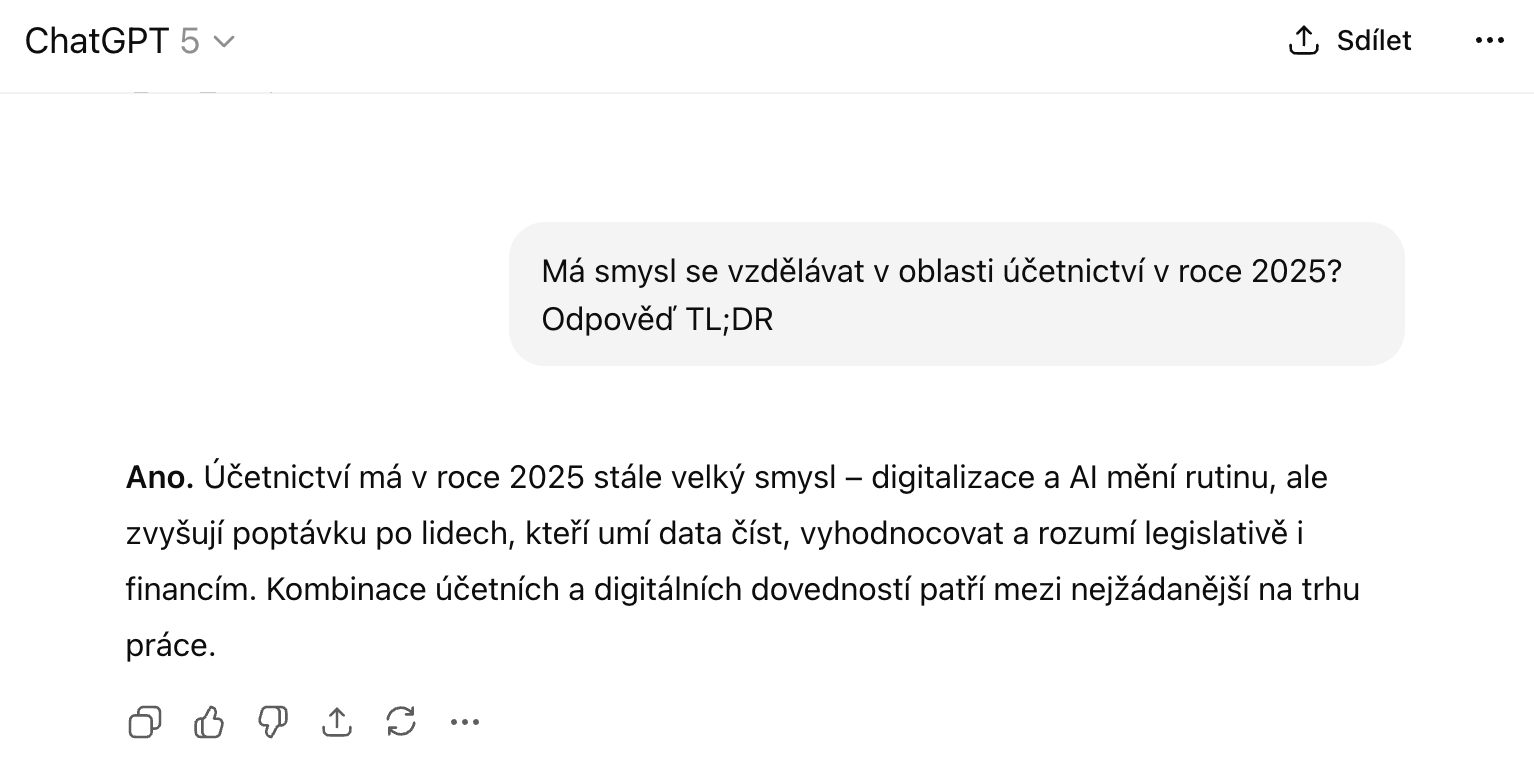Open more actions under the response
This screenshot has height=784, width=1534.
[x=465, y=721]
